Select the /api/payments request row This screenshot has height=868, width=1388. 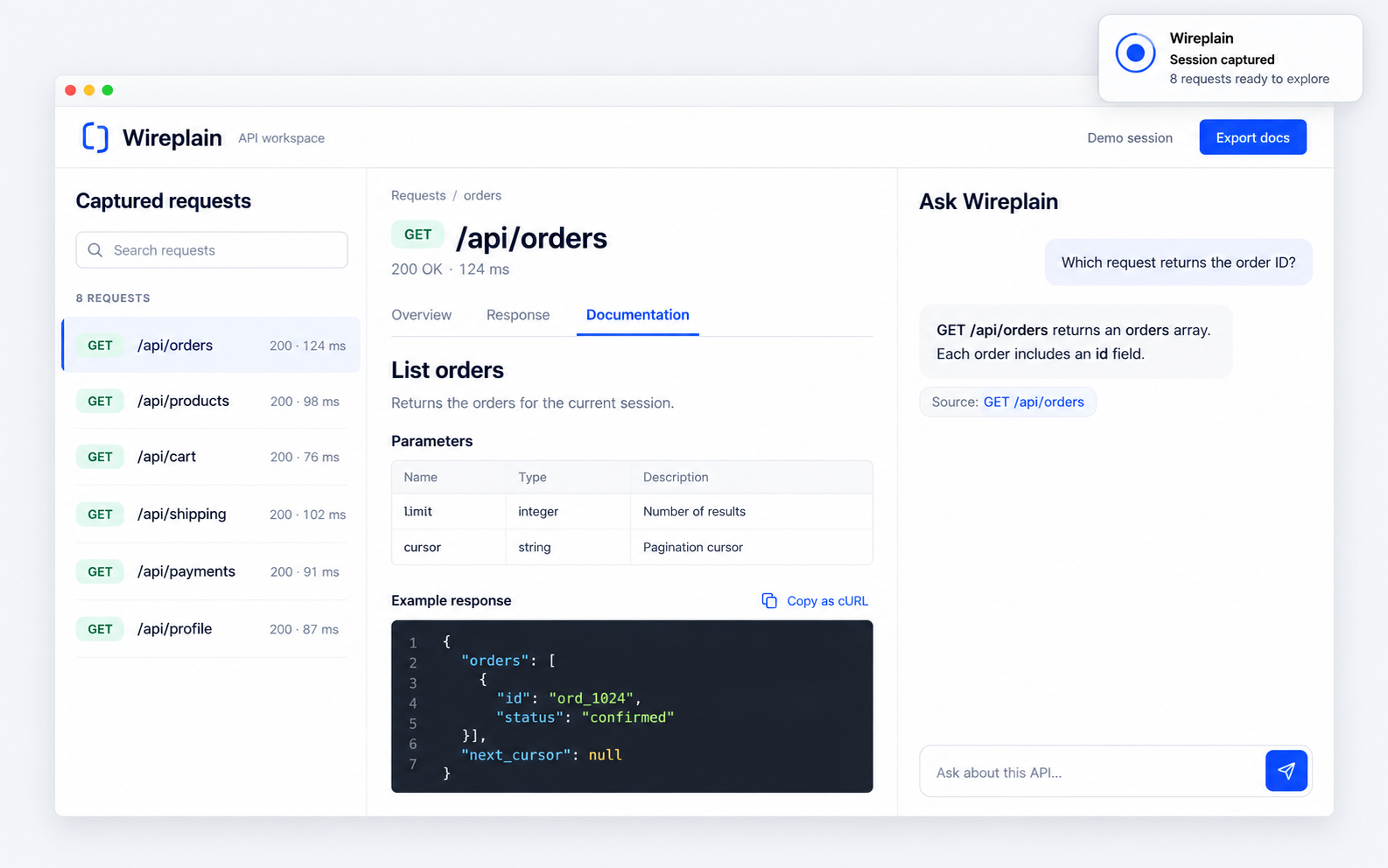coord(212,571)
